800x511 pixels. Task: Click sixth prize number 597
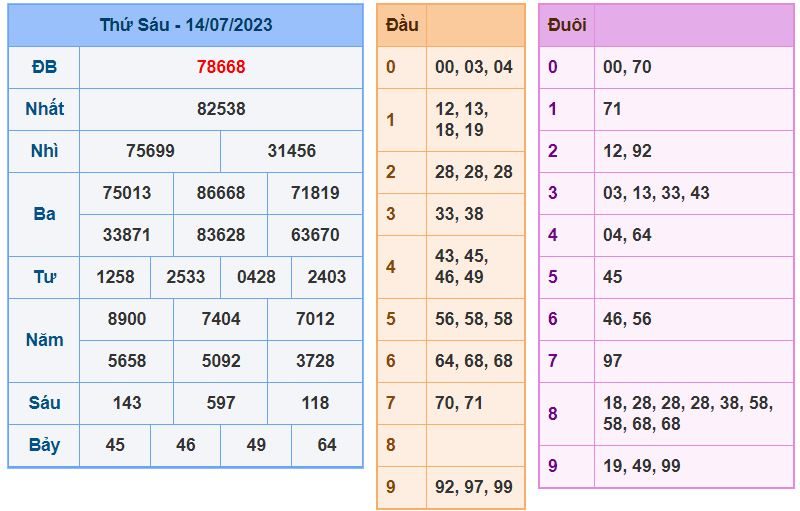pos(221,403)
